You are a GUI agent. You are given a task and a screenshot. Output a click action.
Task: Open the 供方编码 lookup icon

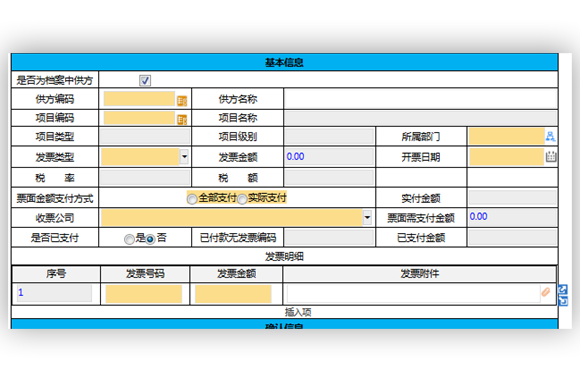tap(182, 101)
